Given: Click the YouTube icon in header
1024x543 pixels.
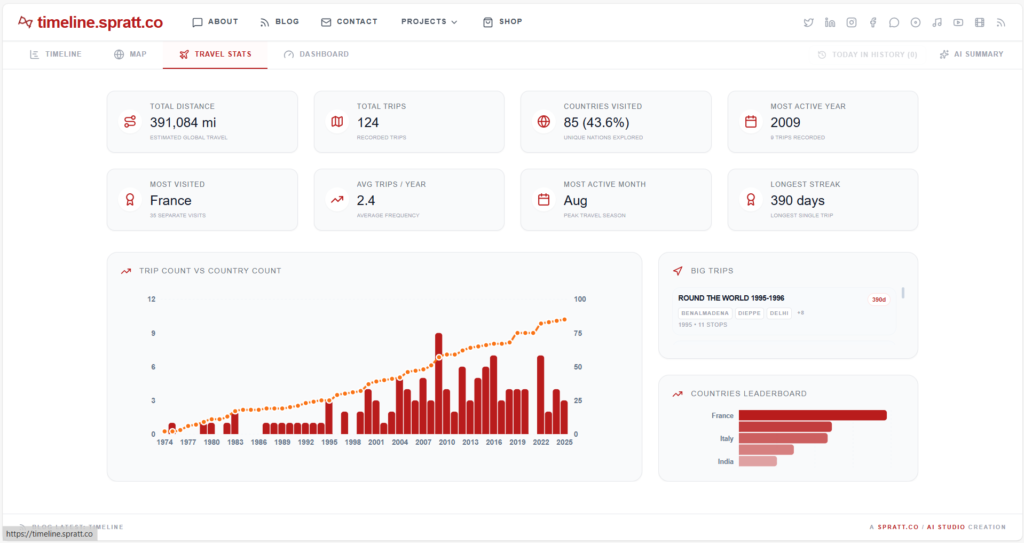Looking at the screenshot, I should [x=958, y=22].
